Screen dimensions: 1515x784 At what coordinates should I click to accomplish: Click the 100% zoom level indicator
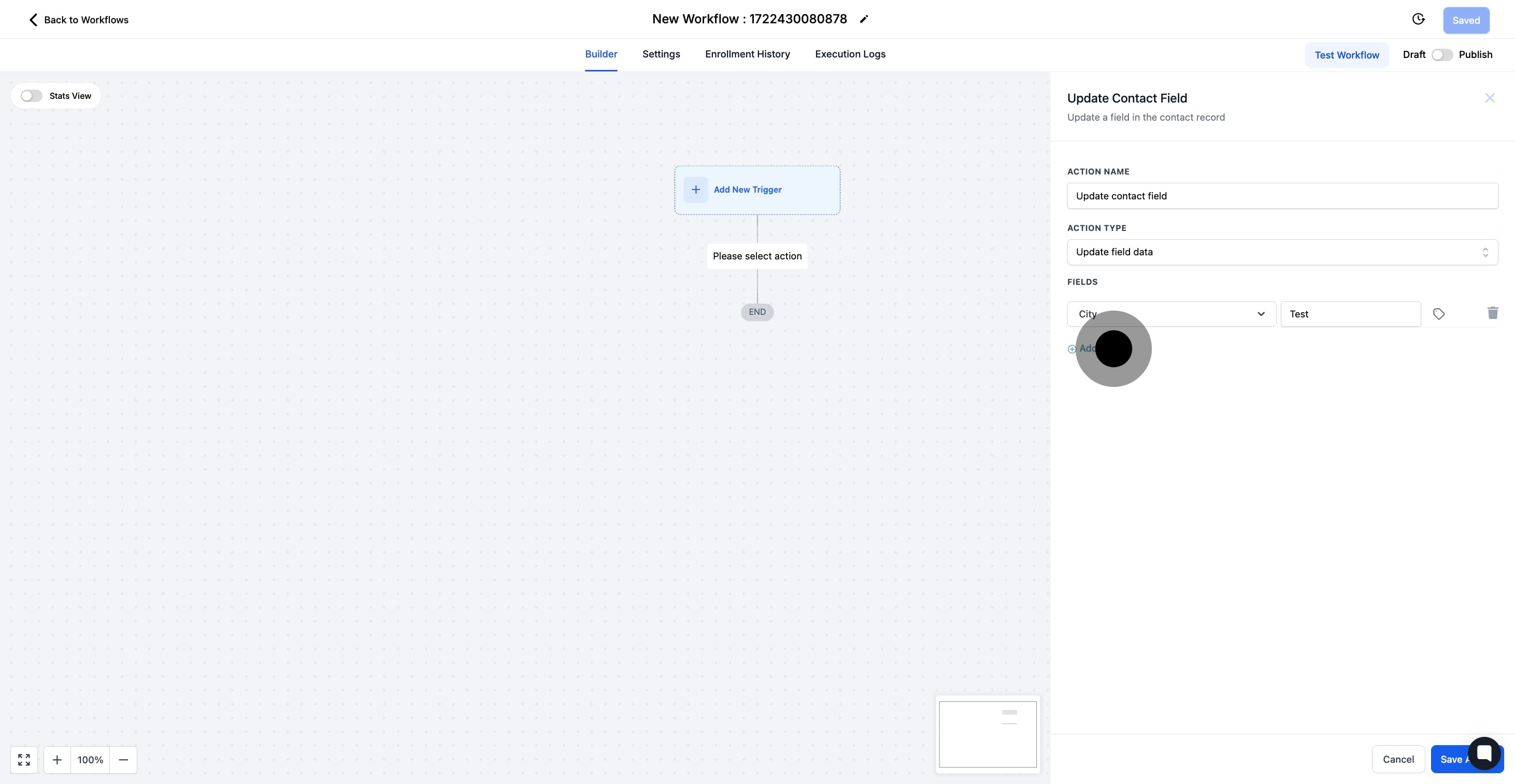point(90,759)
